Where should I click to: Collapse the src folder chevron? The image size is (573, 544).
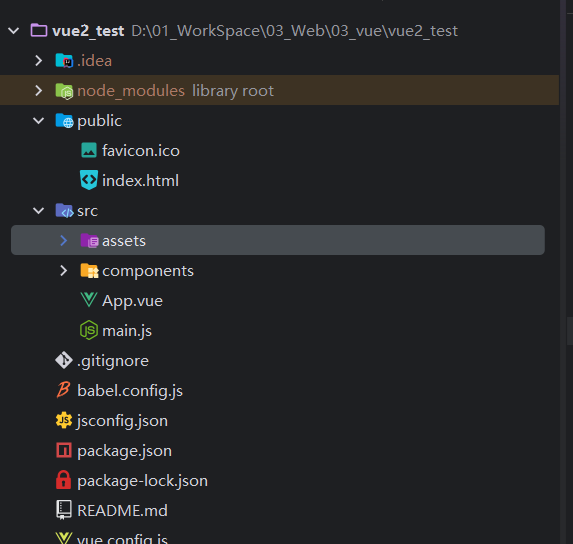(x=38, y=211)
